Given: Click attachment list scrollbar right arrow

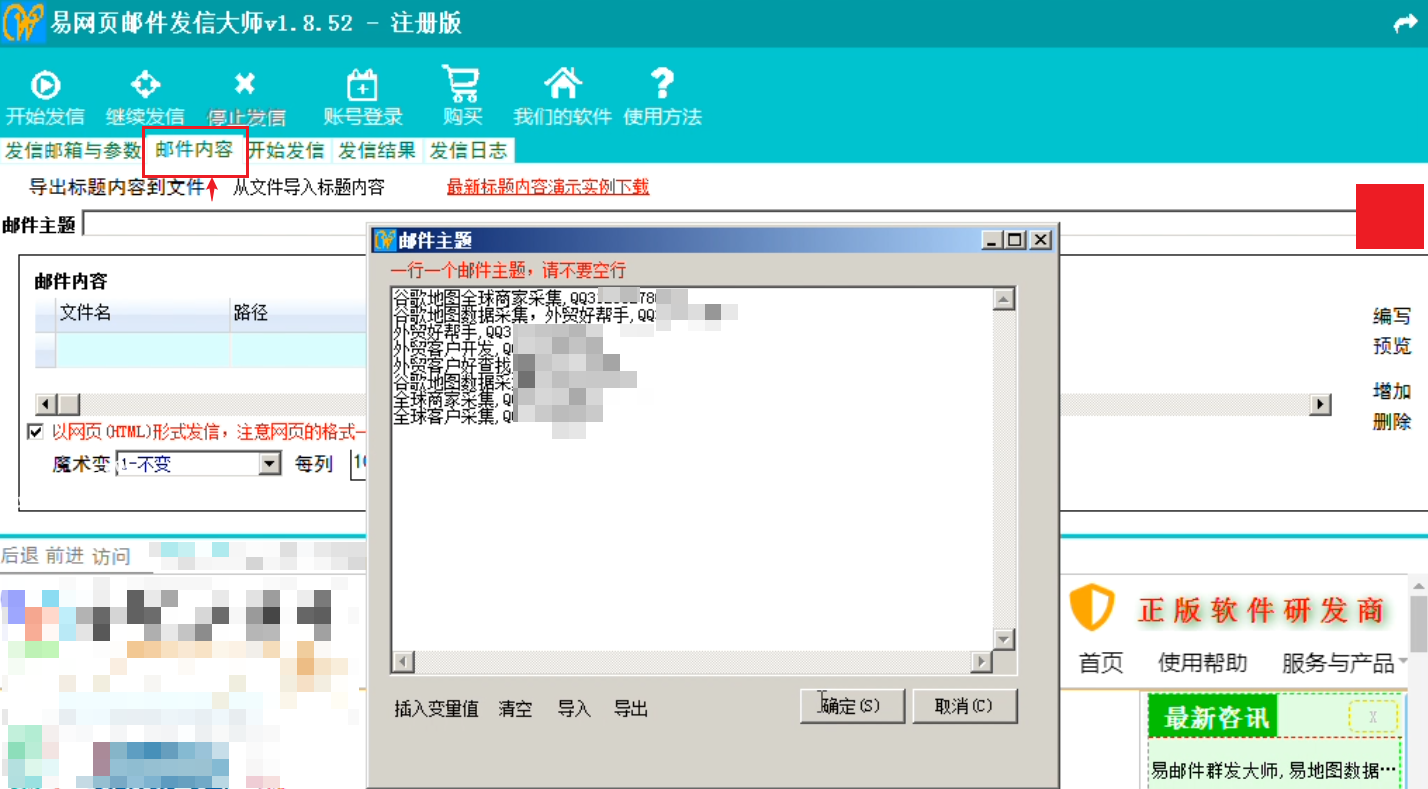Looking at the screenshot, I should coord(1321,404).
